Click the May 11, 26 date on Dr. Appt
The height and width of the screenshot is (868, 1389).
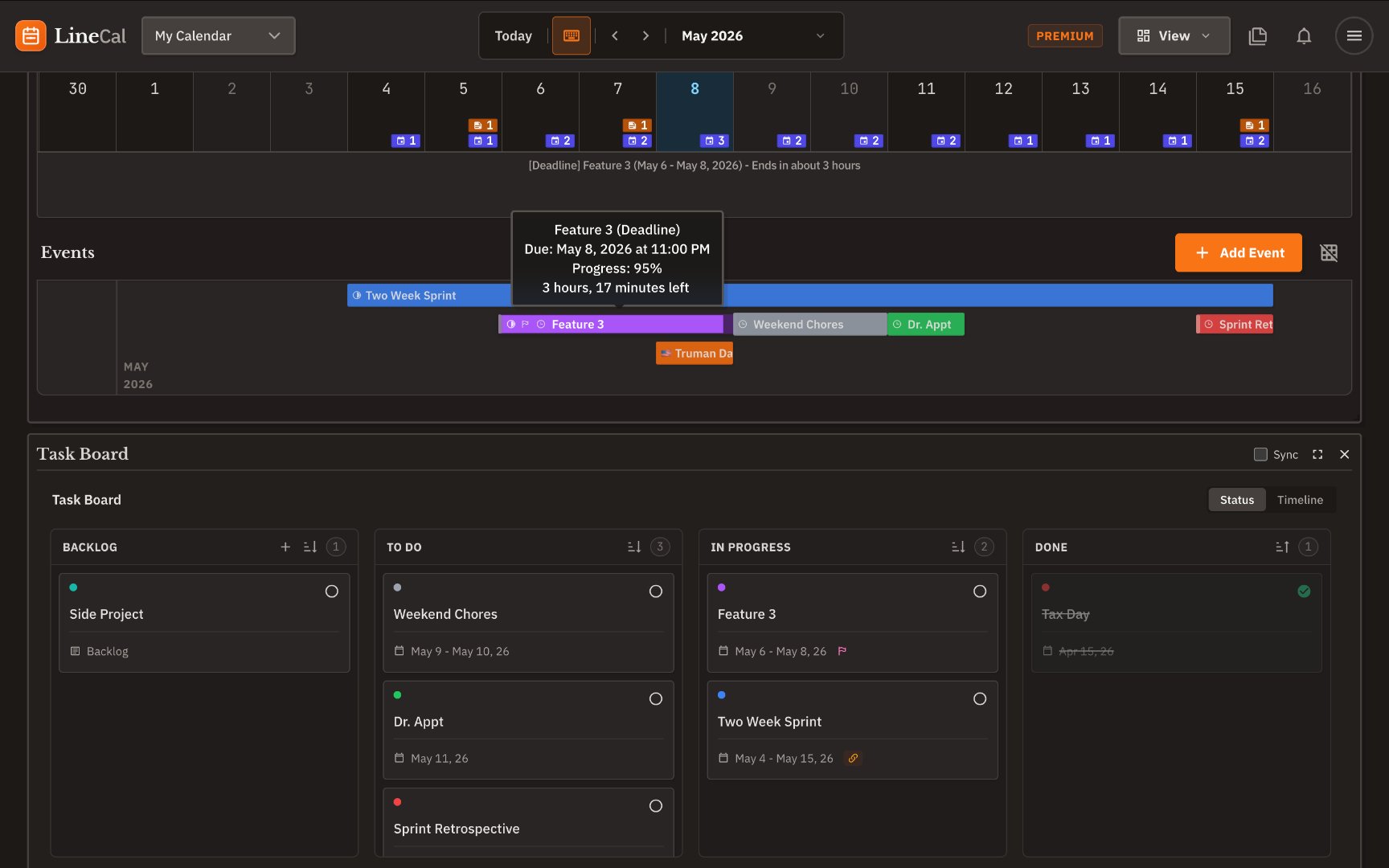(440, 758)
